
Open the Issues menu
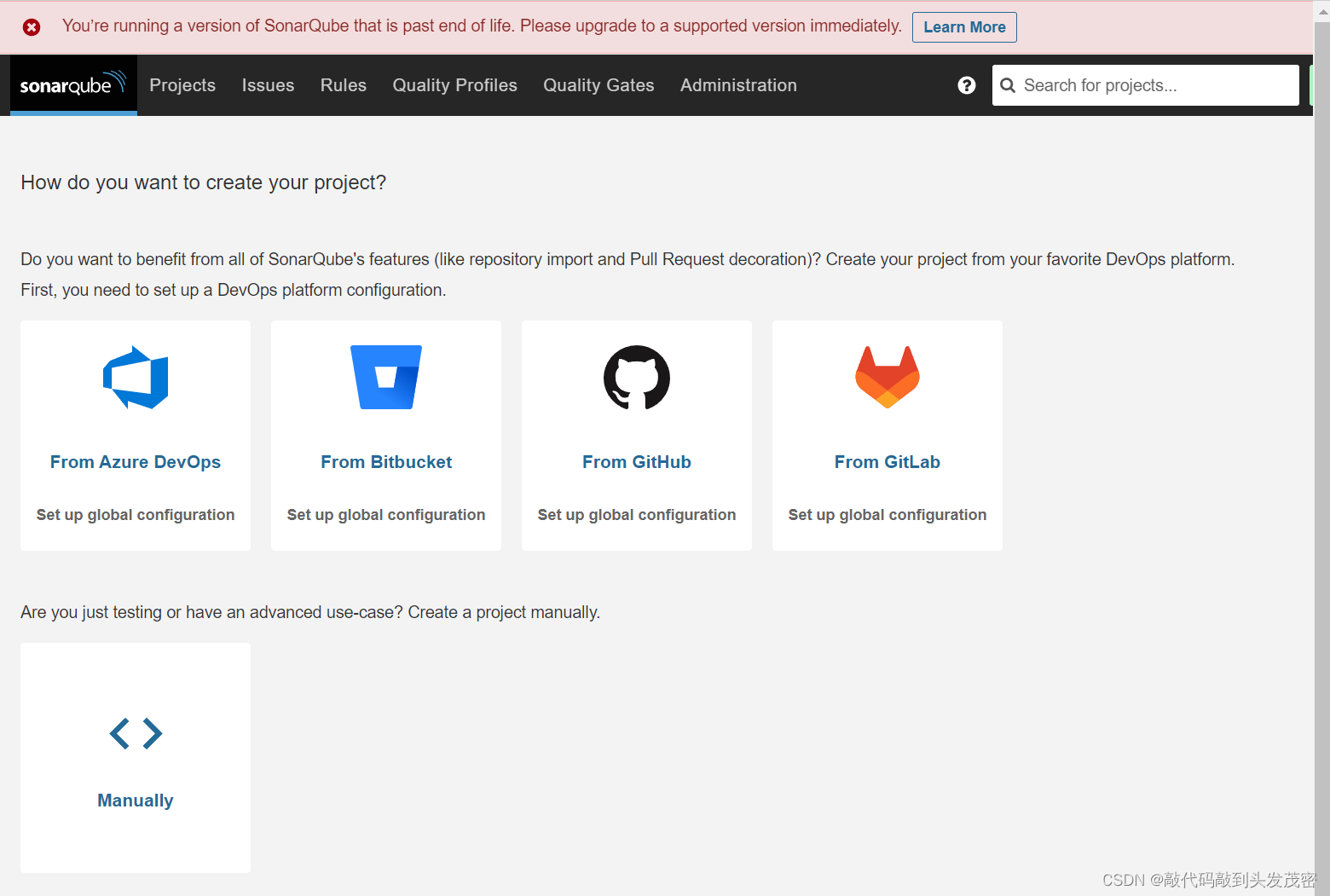pos(268,85)
